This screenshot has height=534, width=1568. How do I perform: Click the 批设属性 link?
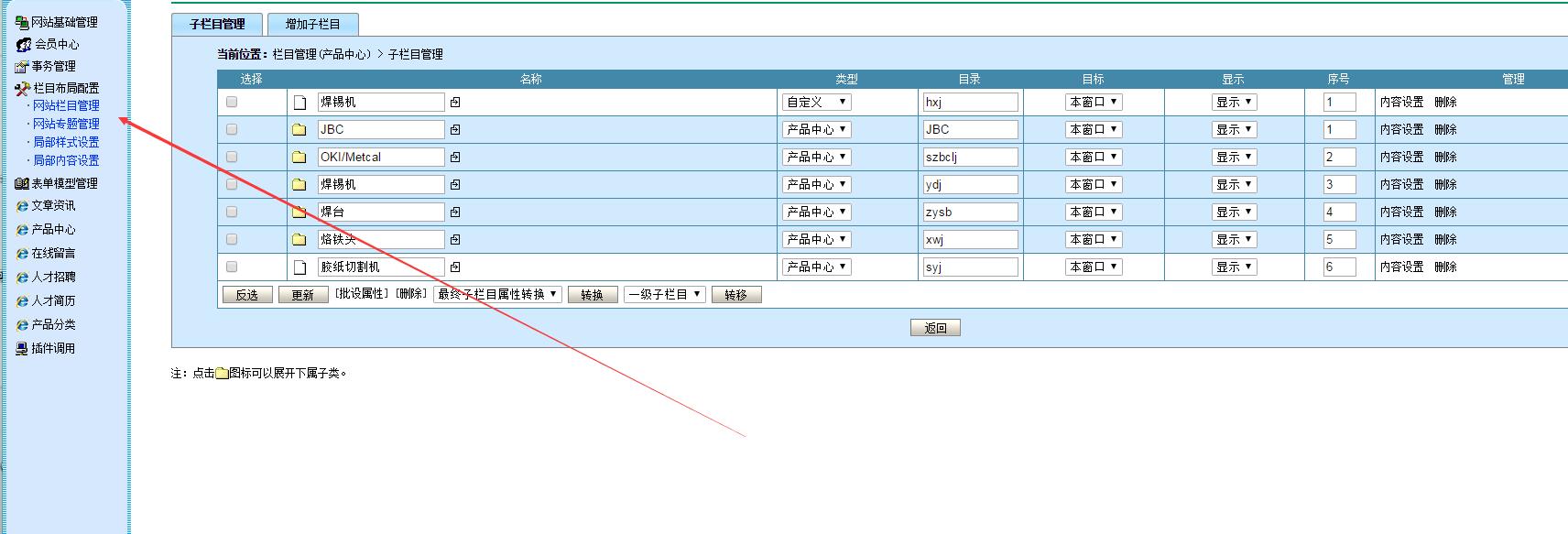pos(362,293)
